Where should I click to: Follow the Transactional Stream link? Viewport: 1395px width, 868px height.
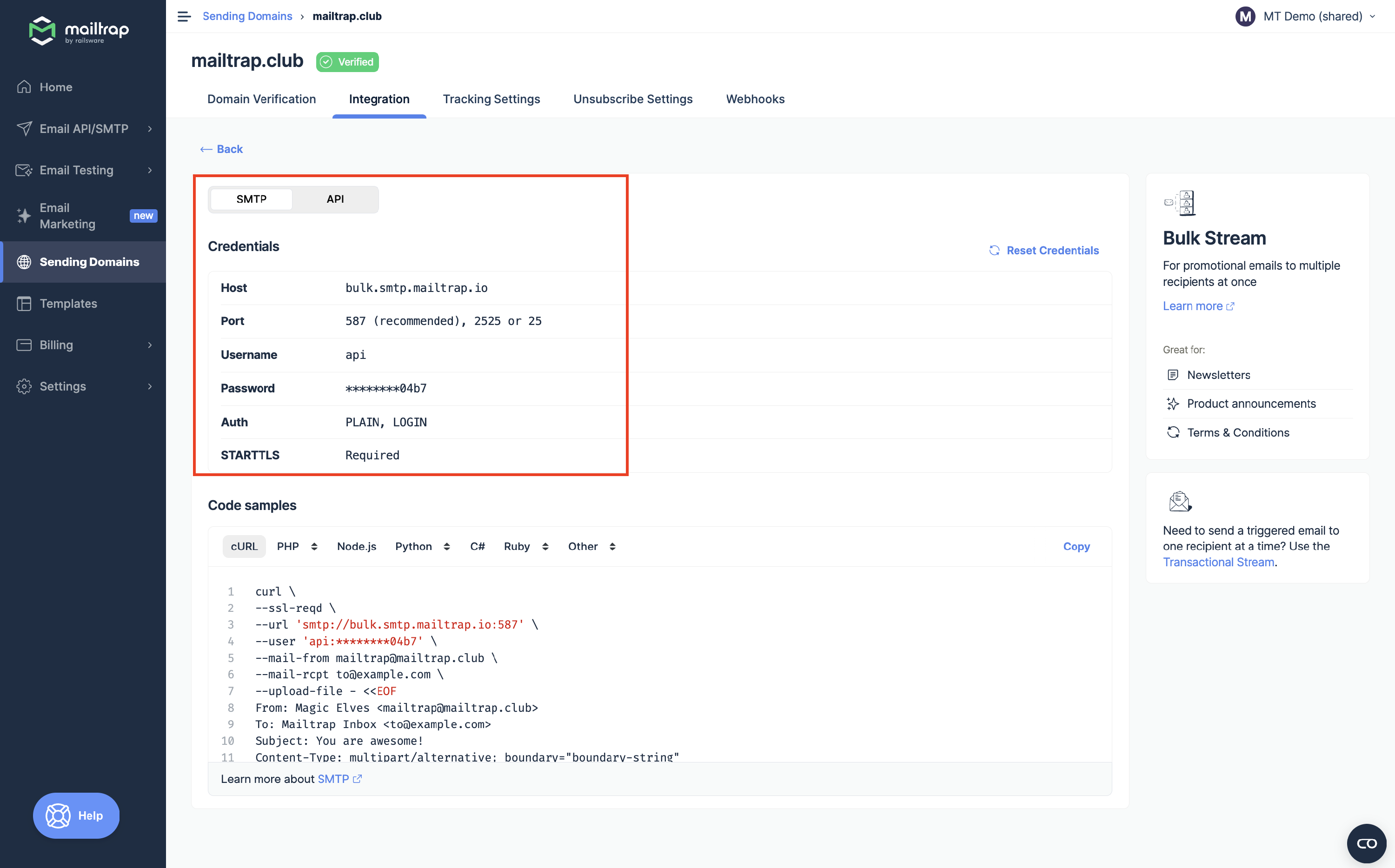point(1218,562)
